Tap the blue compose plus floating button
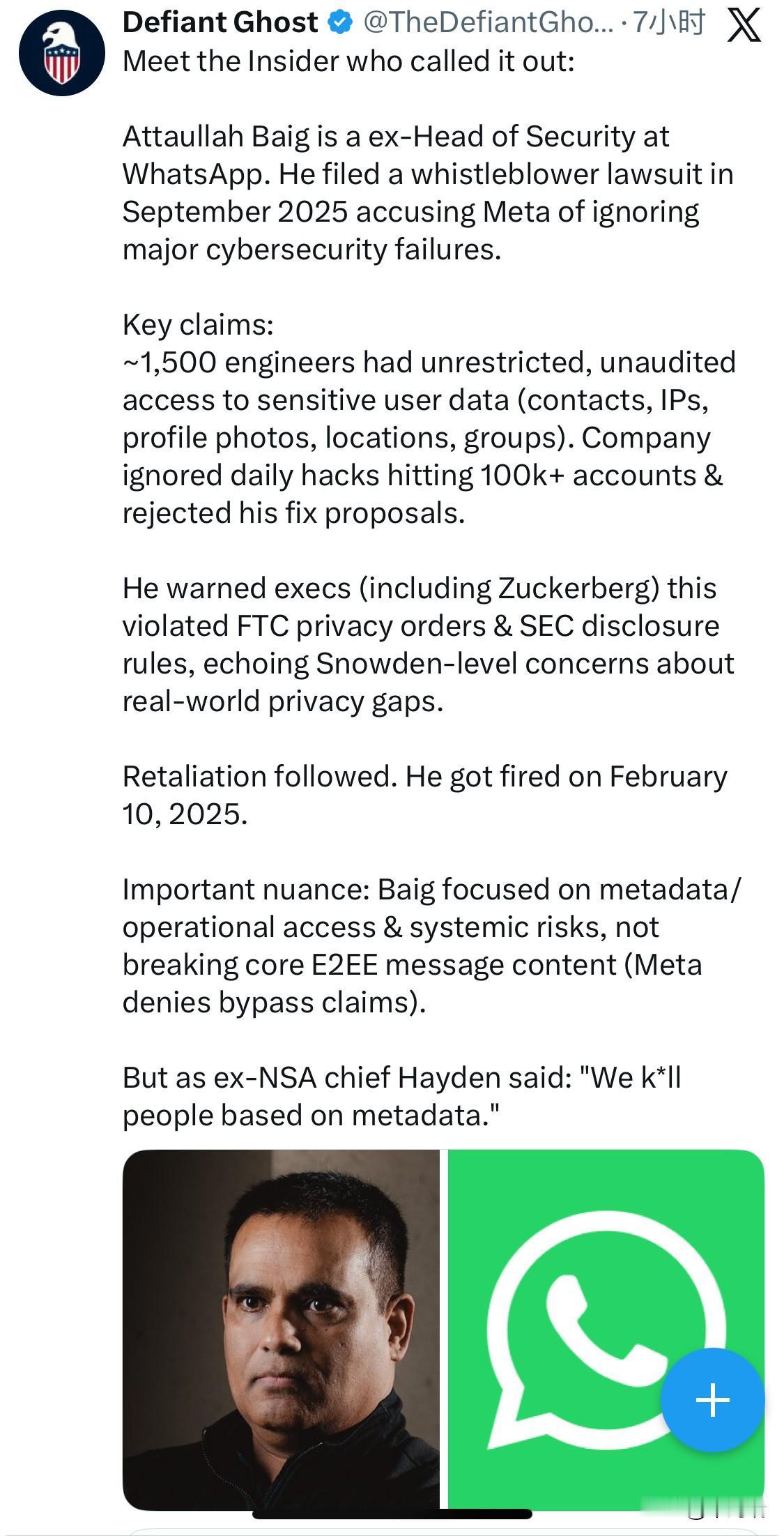This screenshot has height=1536, width=784. pyautogui.click(x=712, y=1399)
